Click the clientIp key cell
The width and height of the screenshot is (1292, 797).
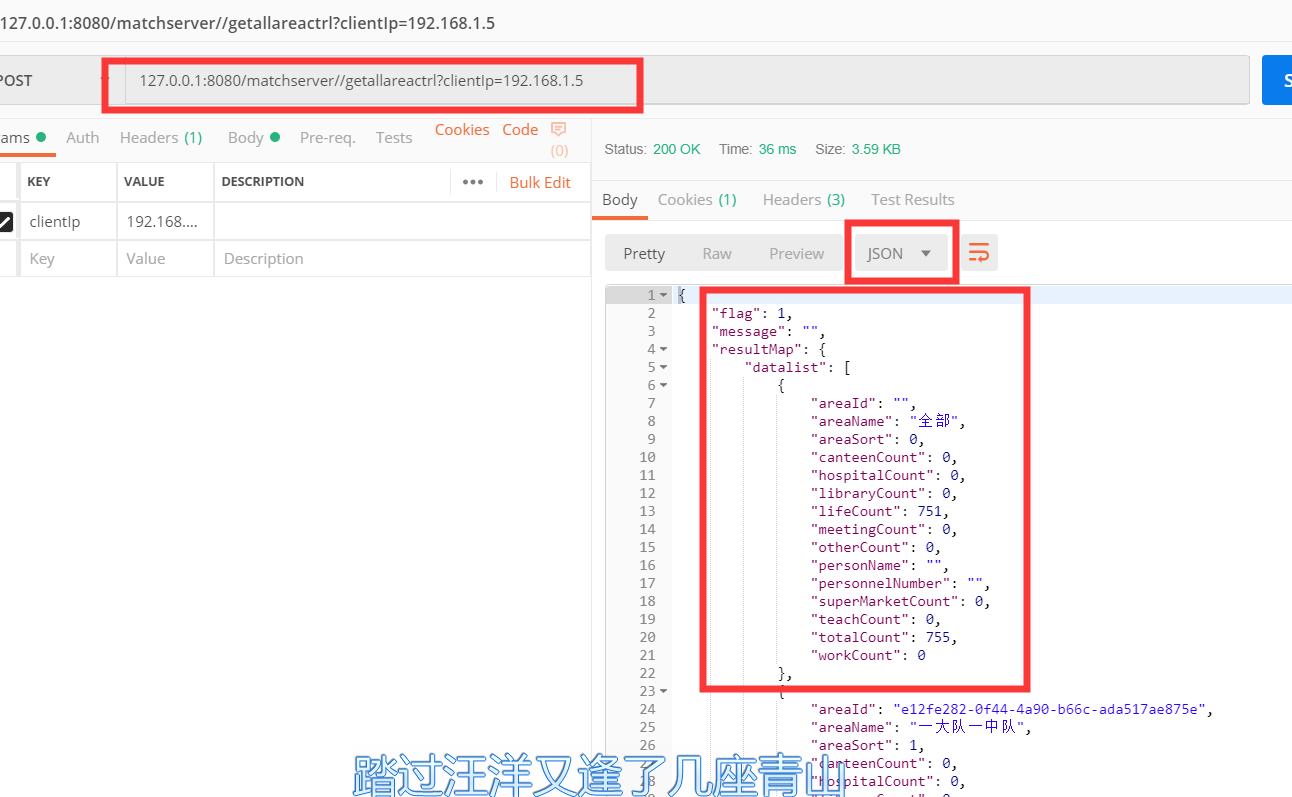pyautogui.click(x=66, y=222)
